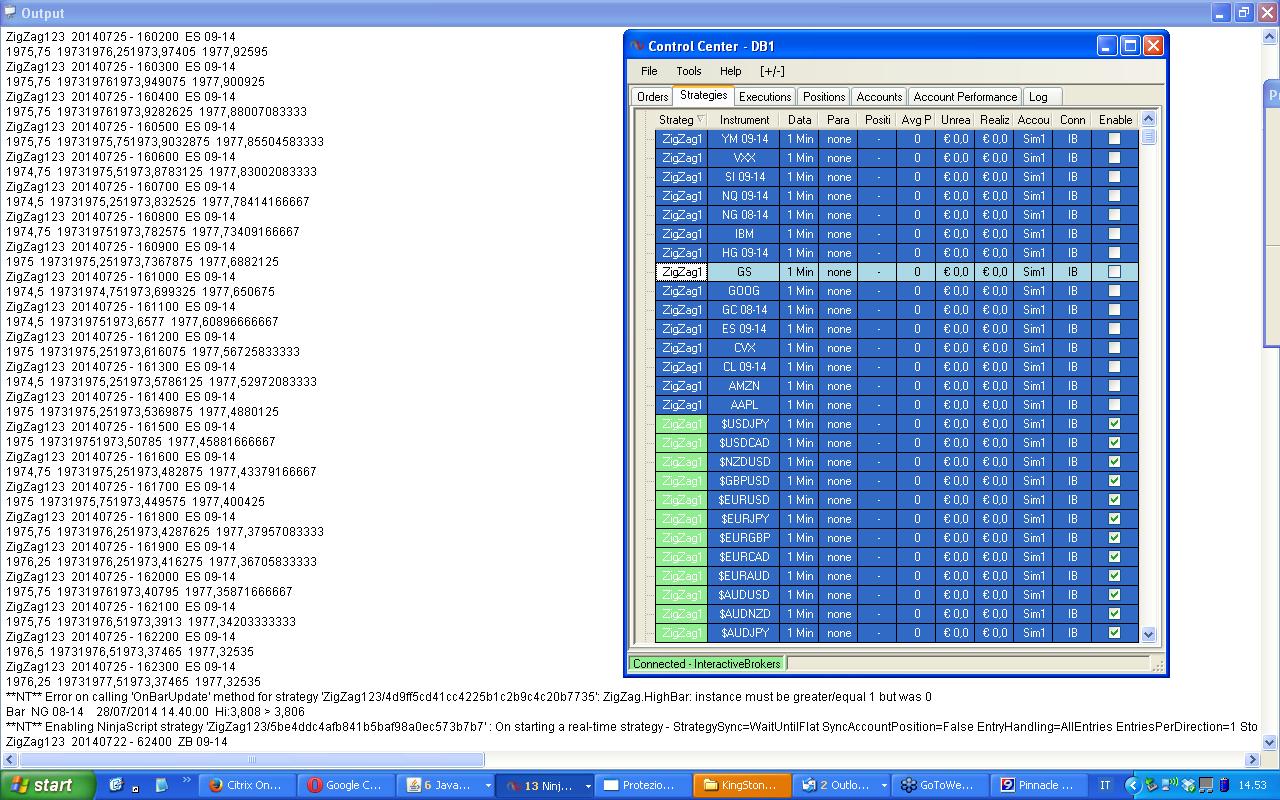The width and height of the screenshot is (1280, 800).
Task: Click the IT language bar indicator
Action: [x=1105, y=786]
